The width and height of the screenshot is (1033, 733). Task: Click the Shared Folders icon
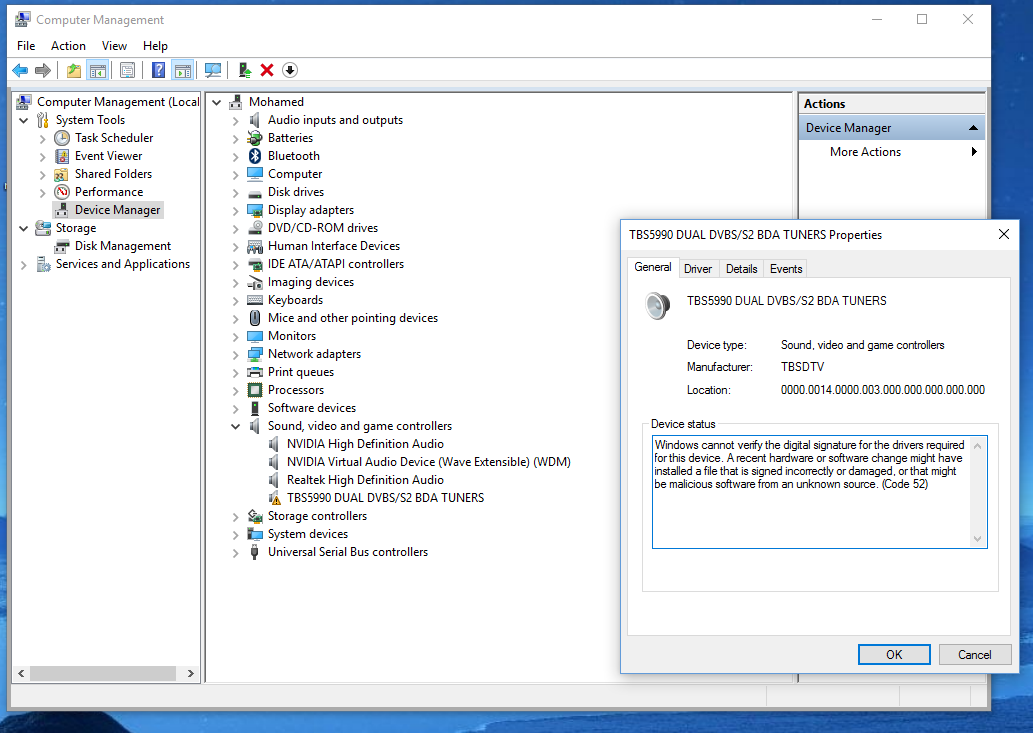pyautogui.click(x=62, y=175)
